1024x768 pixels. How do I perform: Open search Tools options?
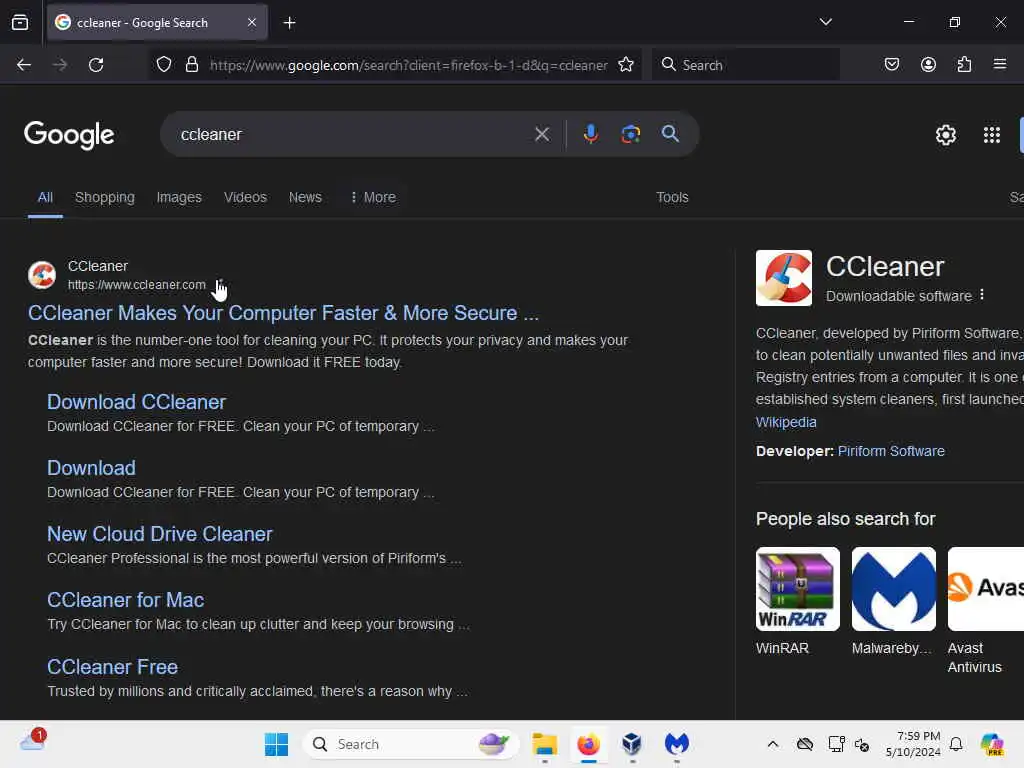click(672, 197)
